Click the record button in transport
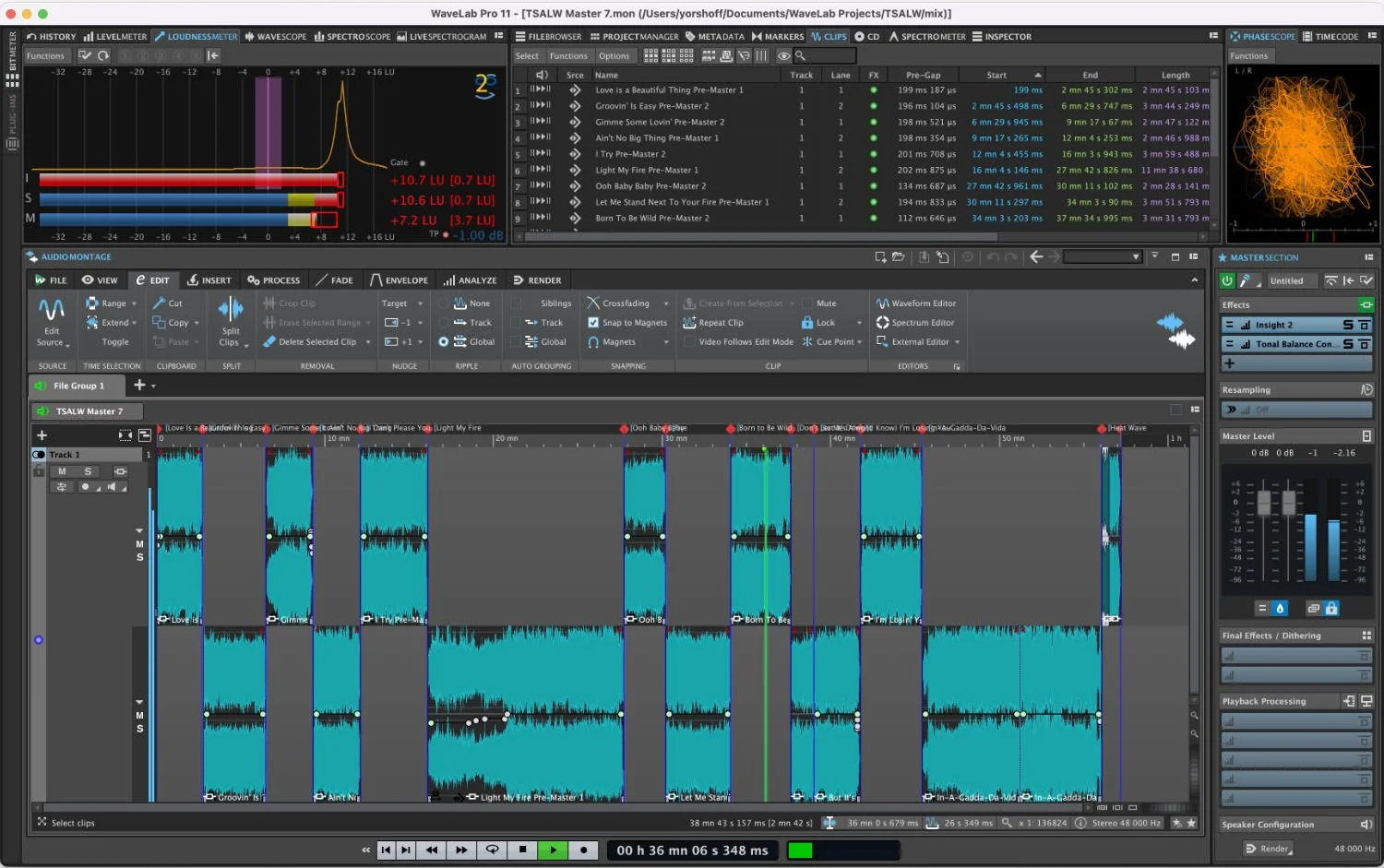The width and height of the screenshot is (1384, 868). pyautogui.click(x=583, y=850)
